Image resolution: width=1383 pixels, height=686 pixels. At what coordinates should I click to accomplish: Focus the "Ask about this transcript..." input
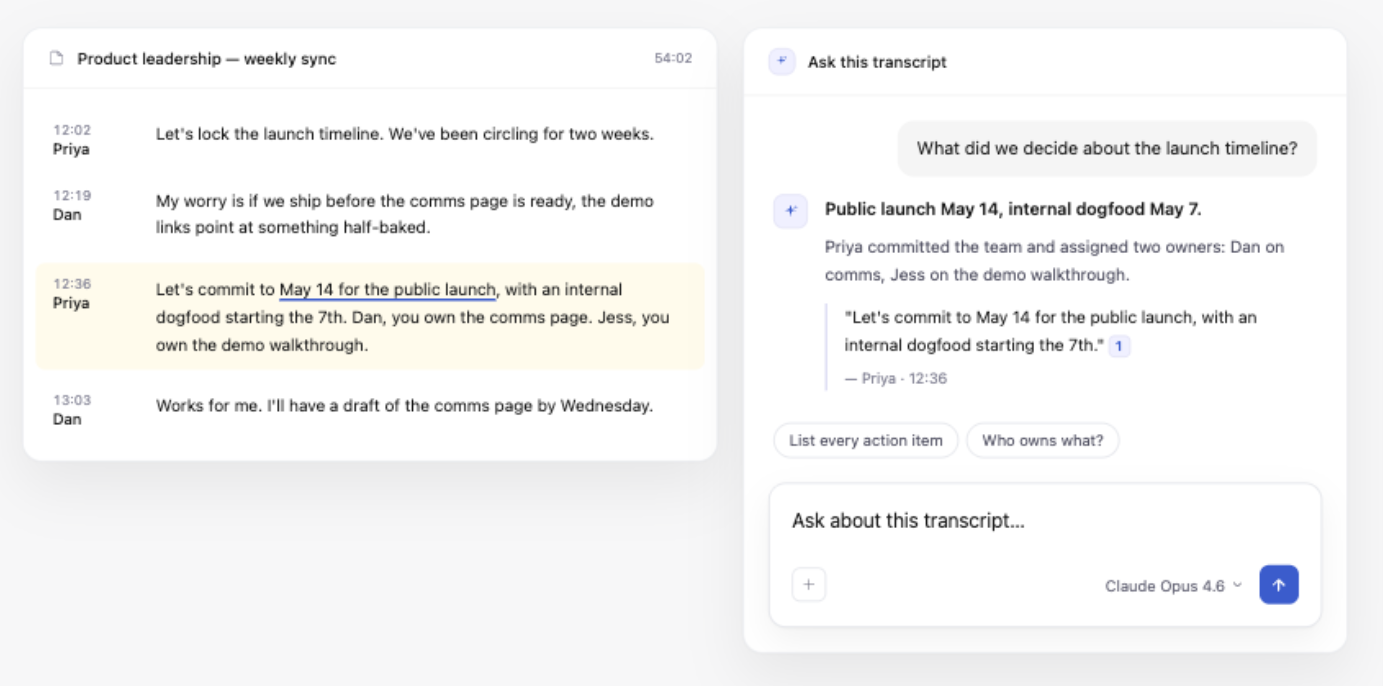pyautogui.click(x=1044, y=521)
